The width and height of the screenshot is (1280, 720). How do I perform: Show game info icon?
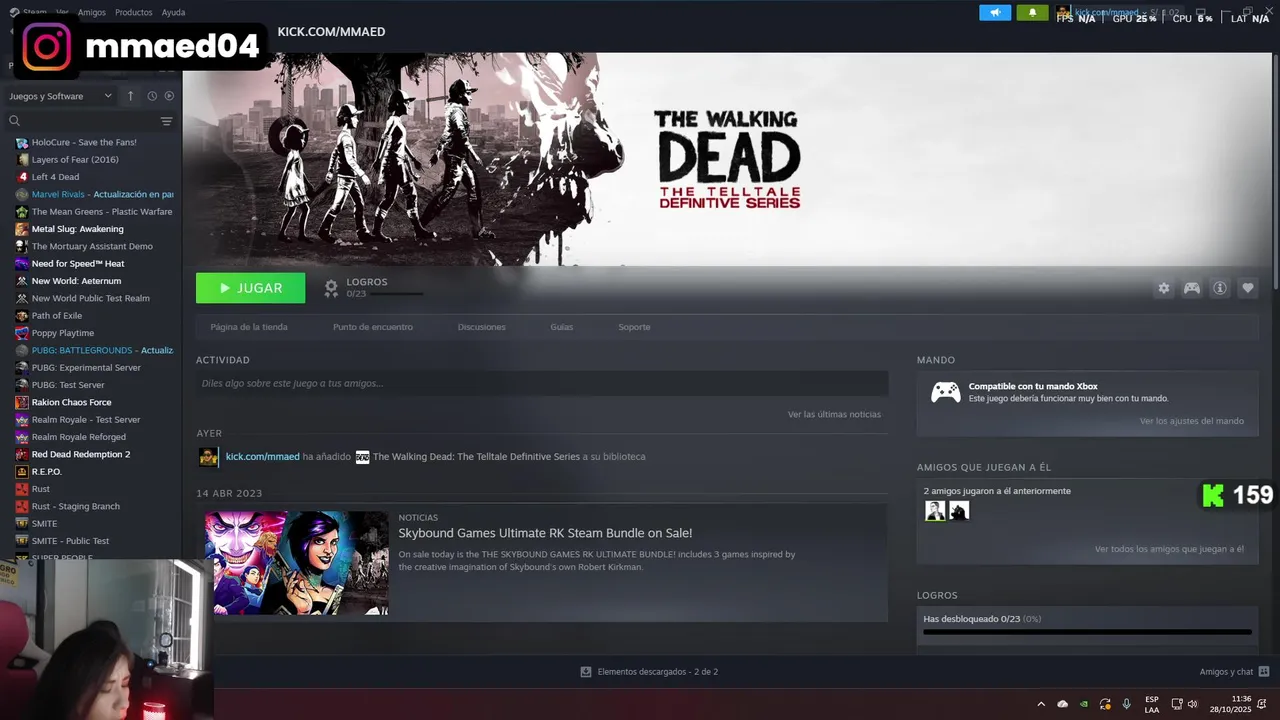(x=1220, y=288)
